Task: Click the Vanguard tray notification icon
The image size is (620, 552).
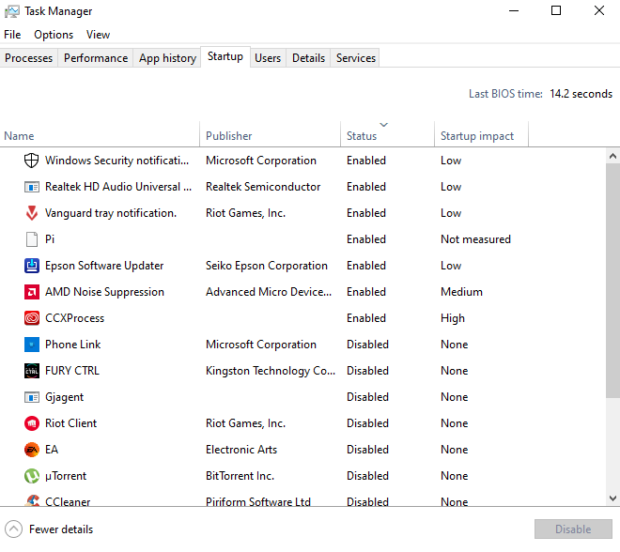Action: click(x=31, y=213)
